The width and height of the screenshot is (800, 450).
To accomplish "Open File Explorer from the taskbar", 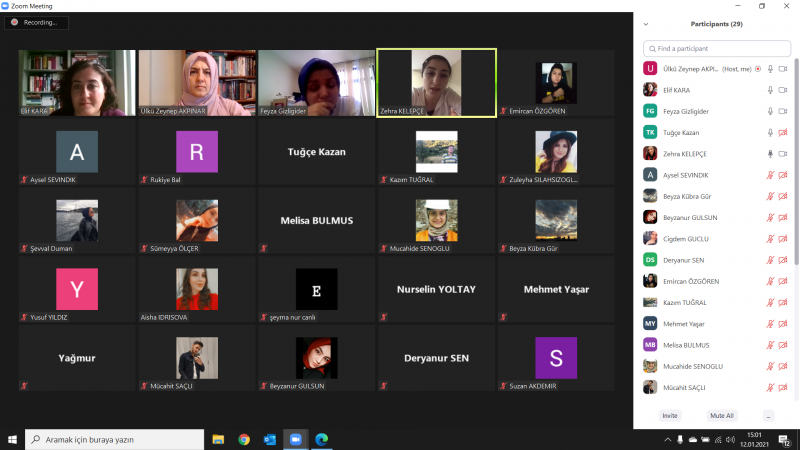I will (x=218, y=439).
